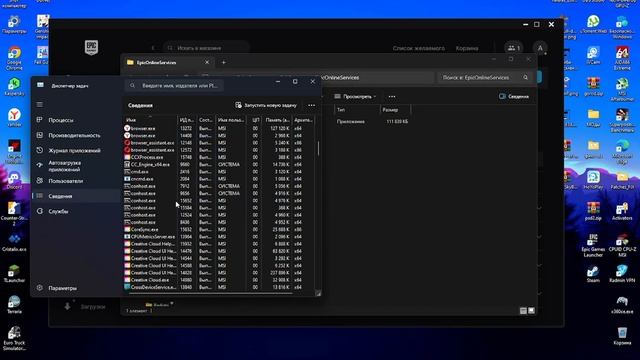Select CC_Engine_x64.exe process row
Screen dimensions: 640x360
(219, 164)
